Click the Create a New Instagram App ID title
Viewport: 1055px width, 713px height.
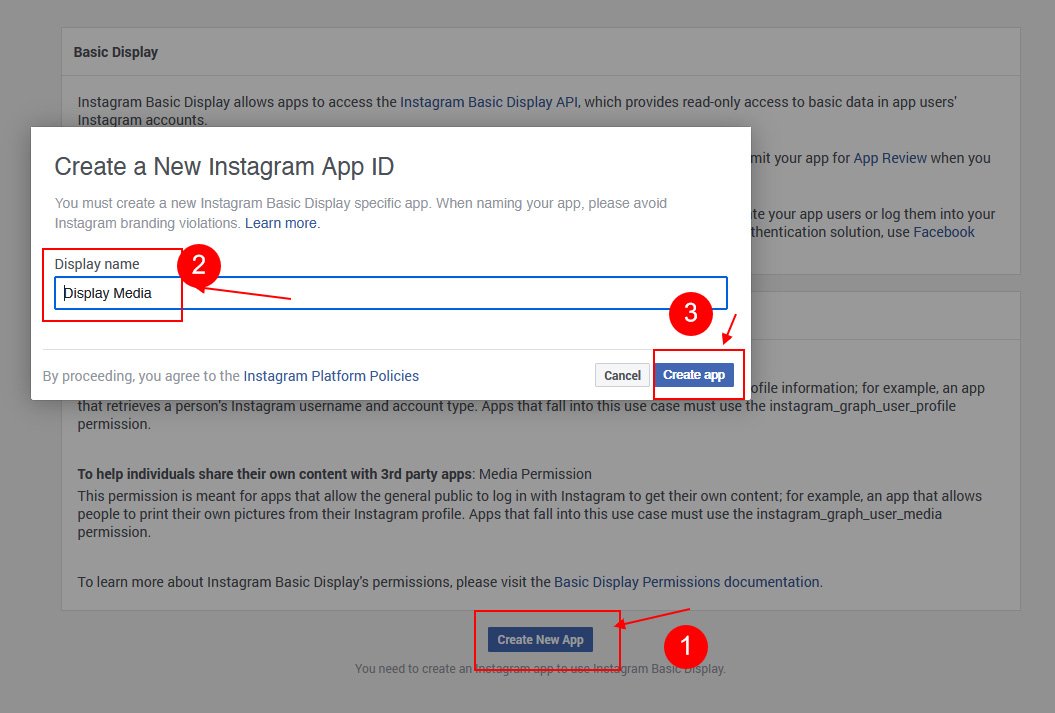224,166
